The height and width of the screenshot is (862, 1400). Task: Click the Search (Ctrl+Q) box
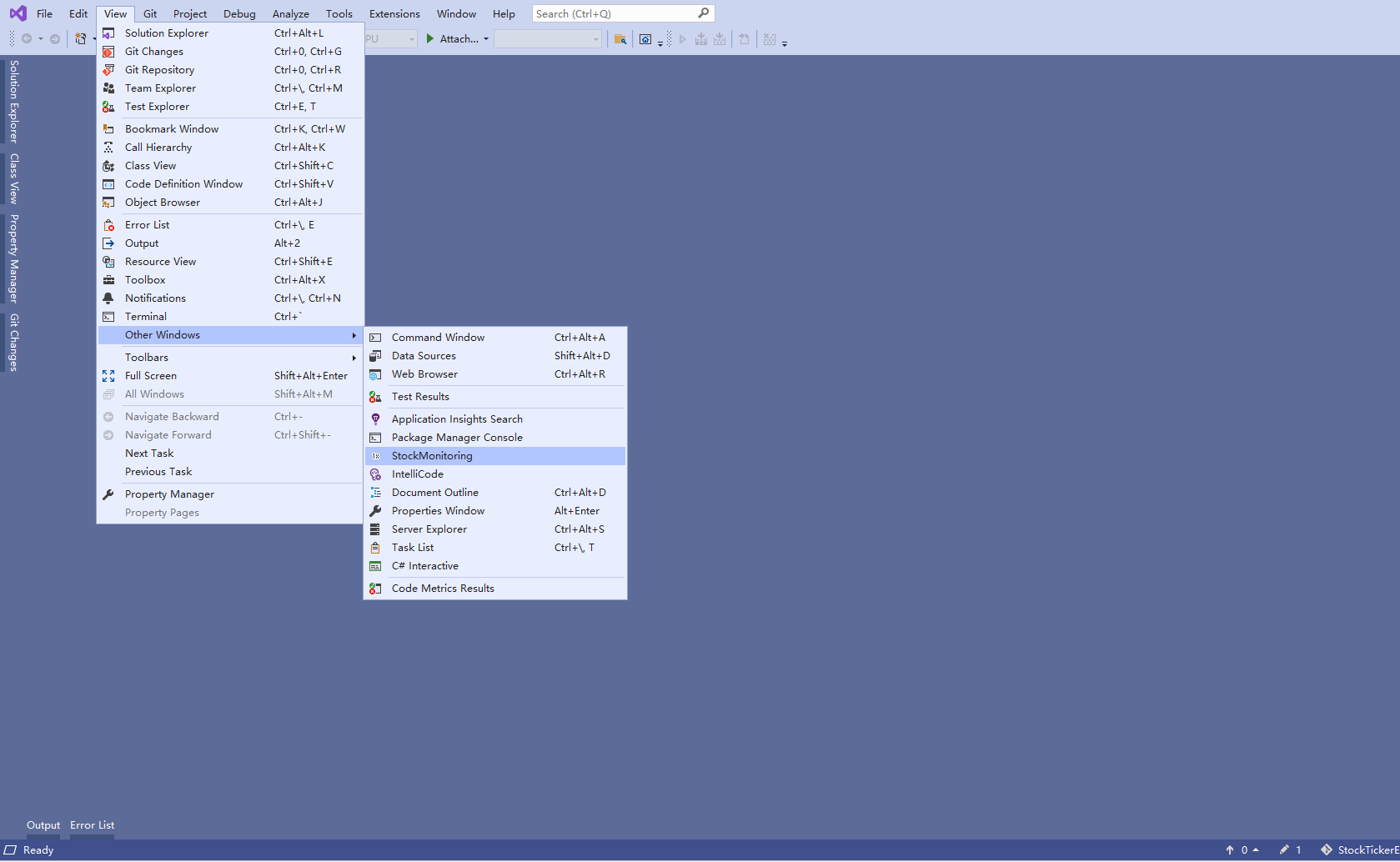tap(615, 13)
